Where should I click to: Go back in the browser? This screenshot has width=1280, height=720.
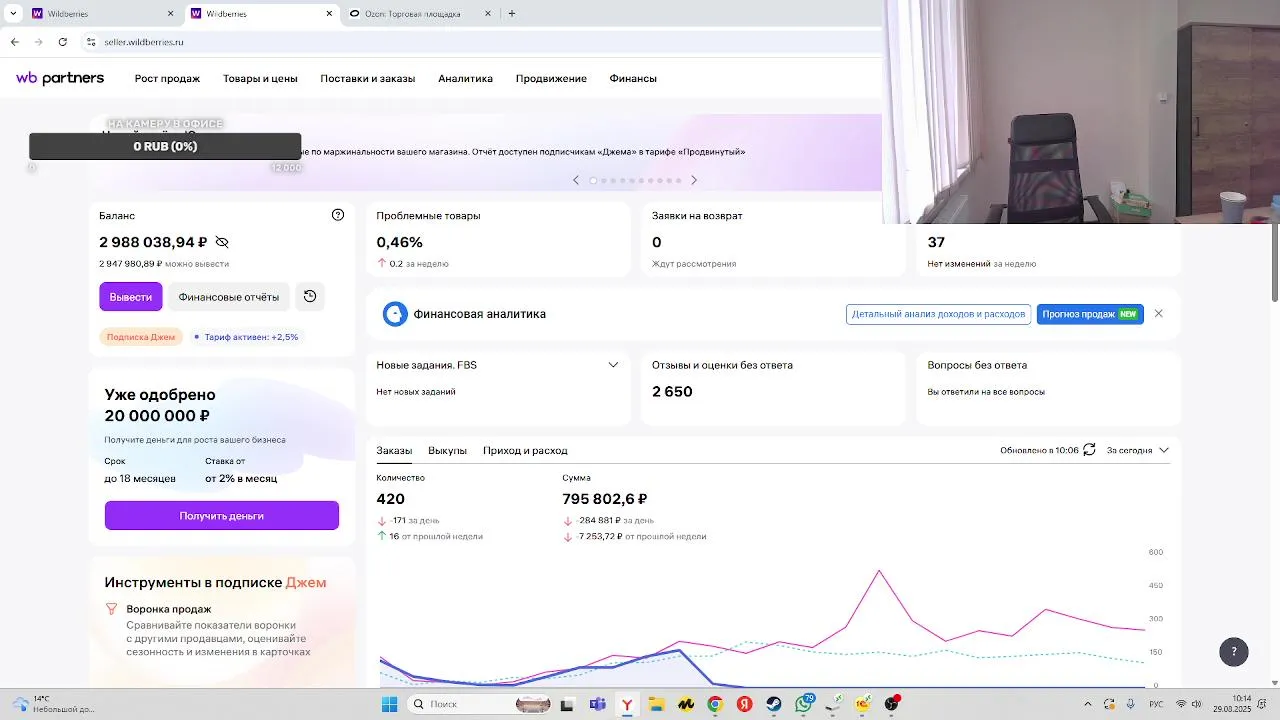tap(14, 42)
